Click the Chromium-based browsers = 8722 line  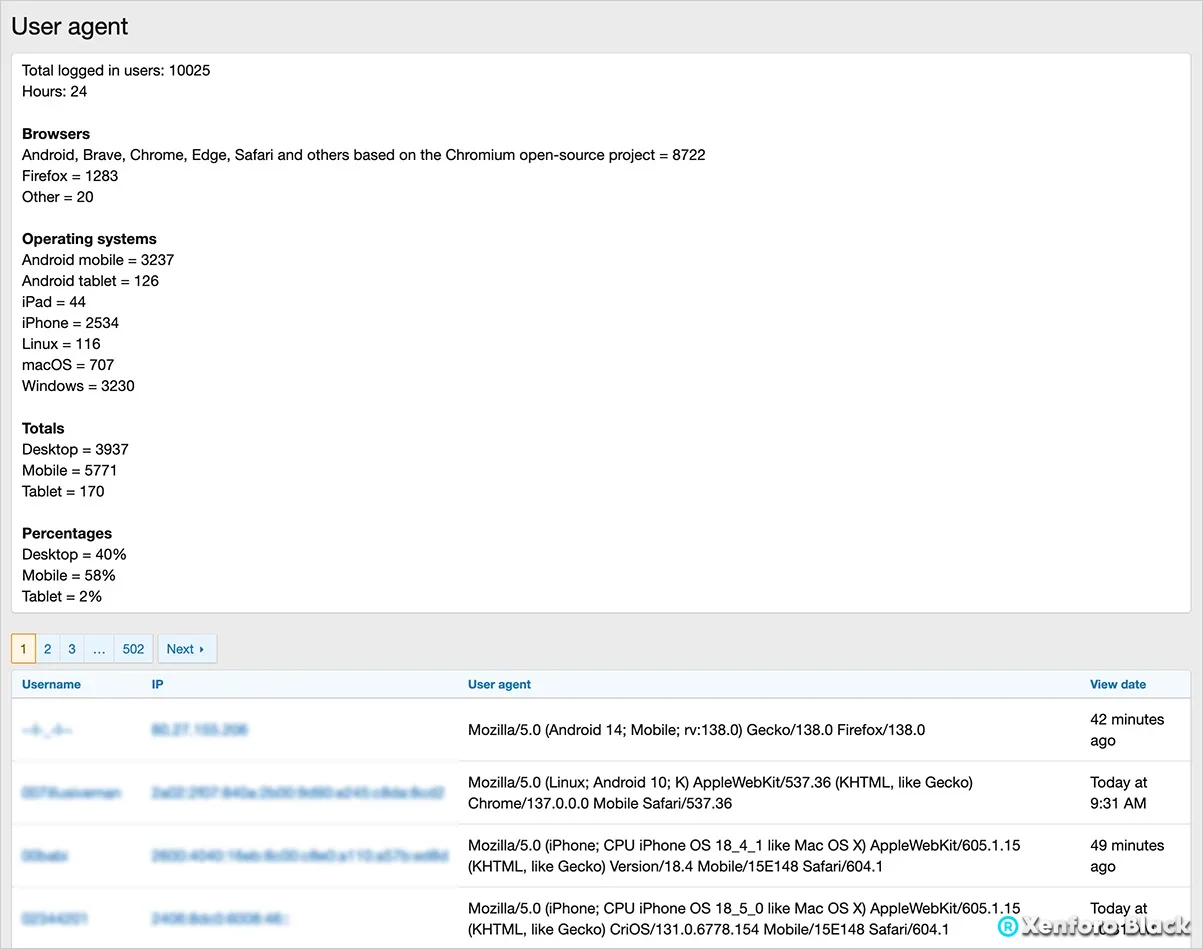[364, 155]
